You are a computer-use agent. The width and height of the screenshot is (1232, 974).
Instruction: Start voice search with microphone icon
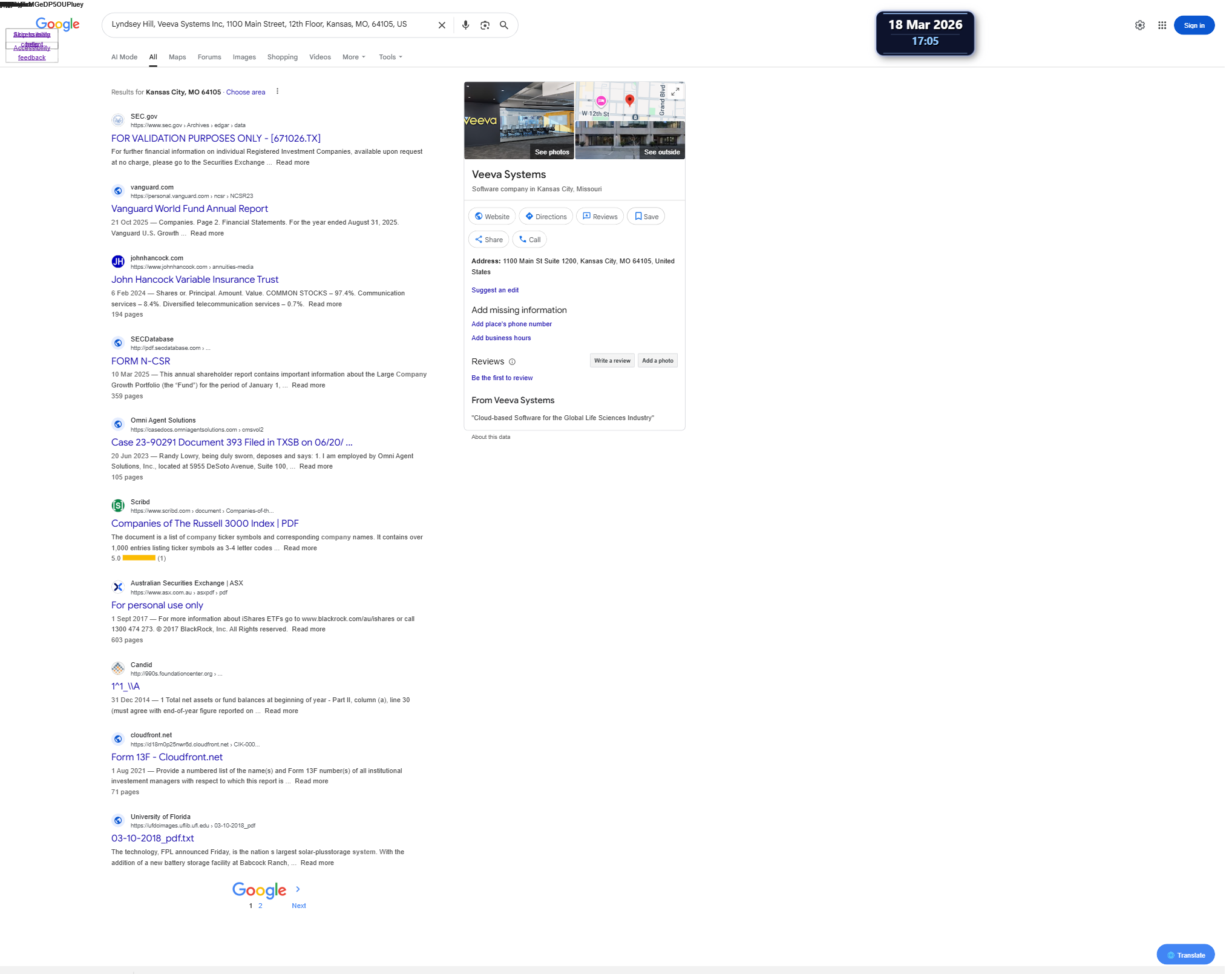point(465,25)
